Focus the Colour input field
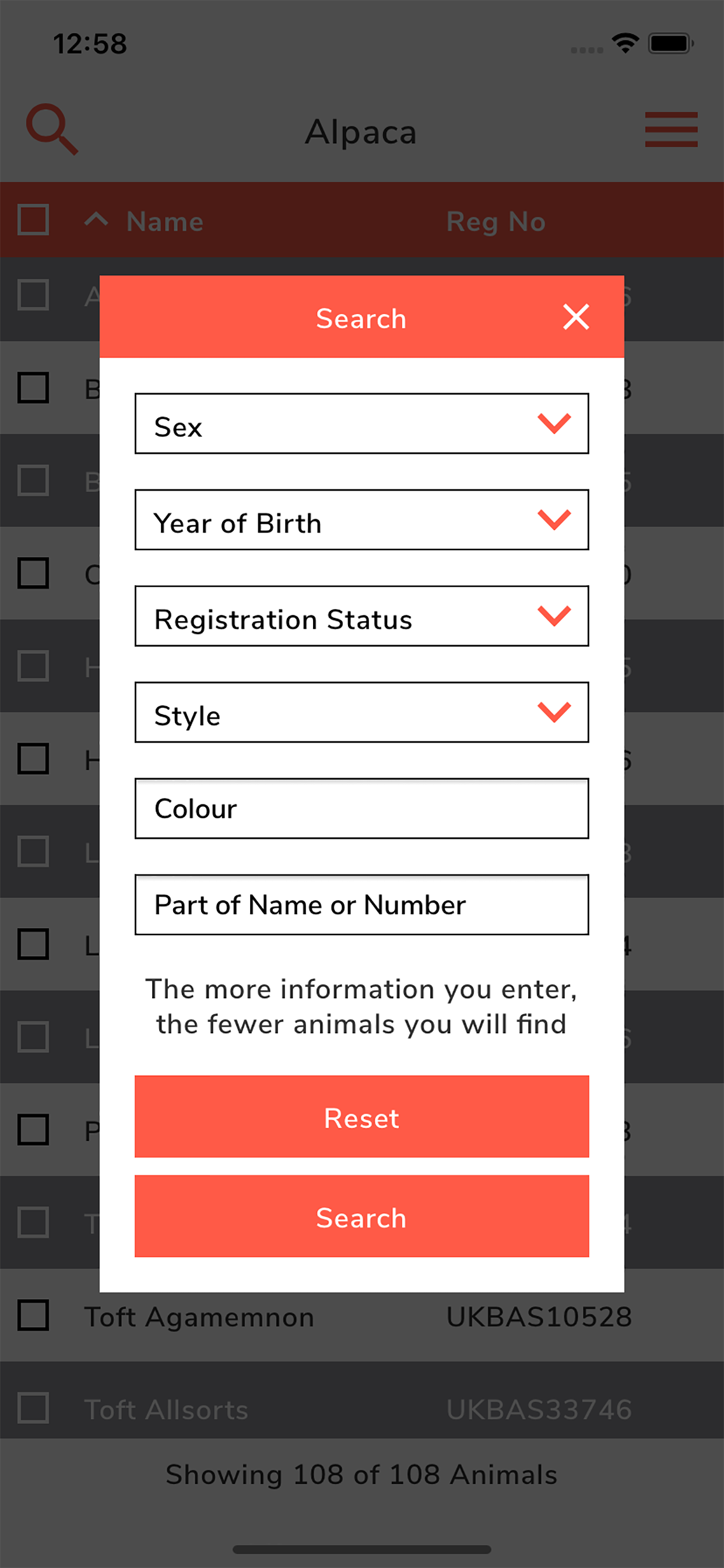The height and width of the screenshot is (1568, 724). tap(361, 808)
